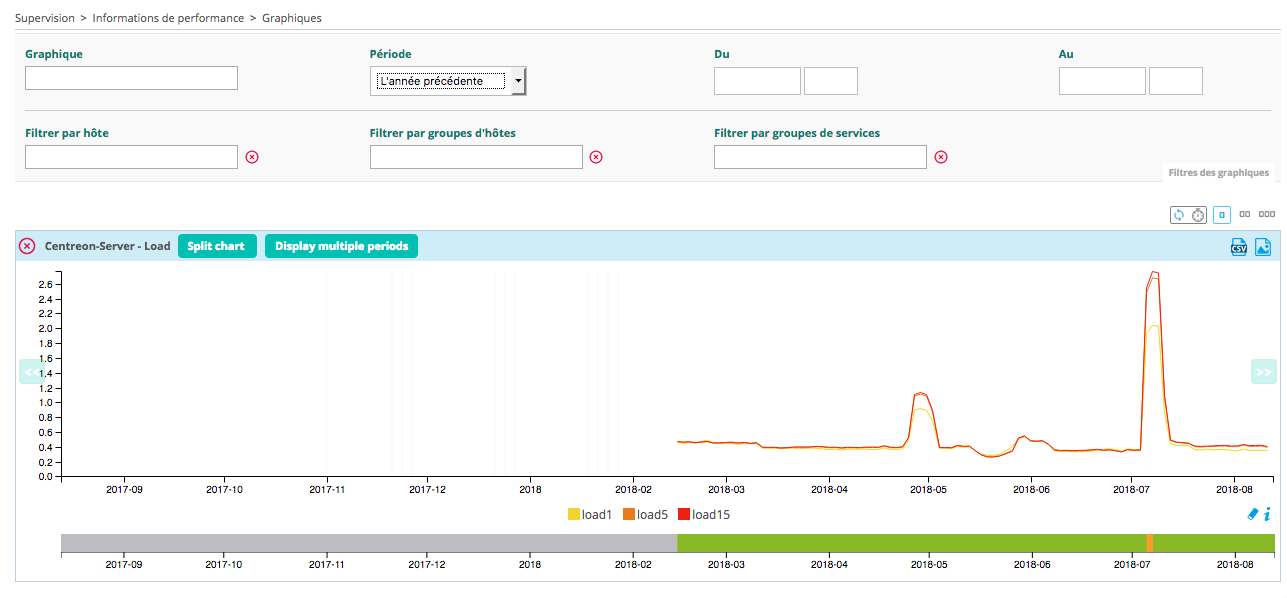Click Display multiple periods button
The height and width of the screenshot is (598, 1287).
[341, 246]
